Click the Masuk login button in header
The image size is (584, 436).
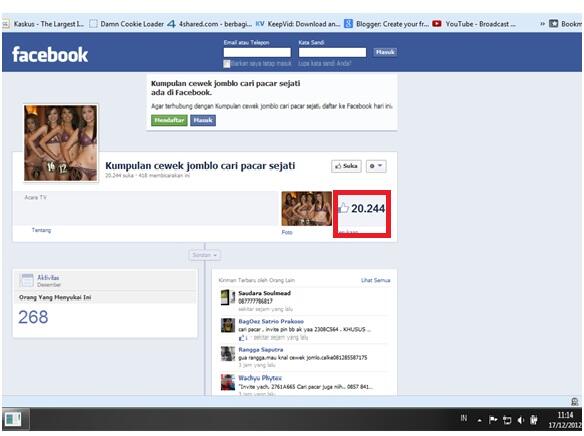pos(385,52)
